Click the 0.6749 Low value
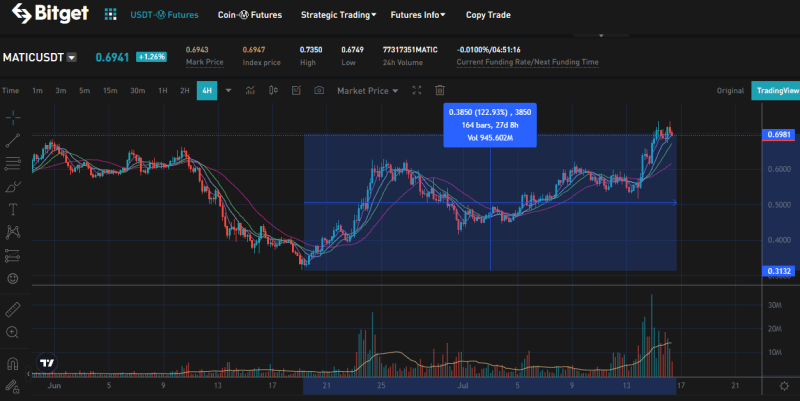The width and height of the screenshot is (800, 401). pyautogui.click(x=353, y=49)
